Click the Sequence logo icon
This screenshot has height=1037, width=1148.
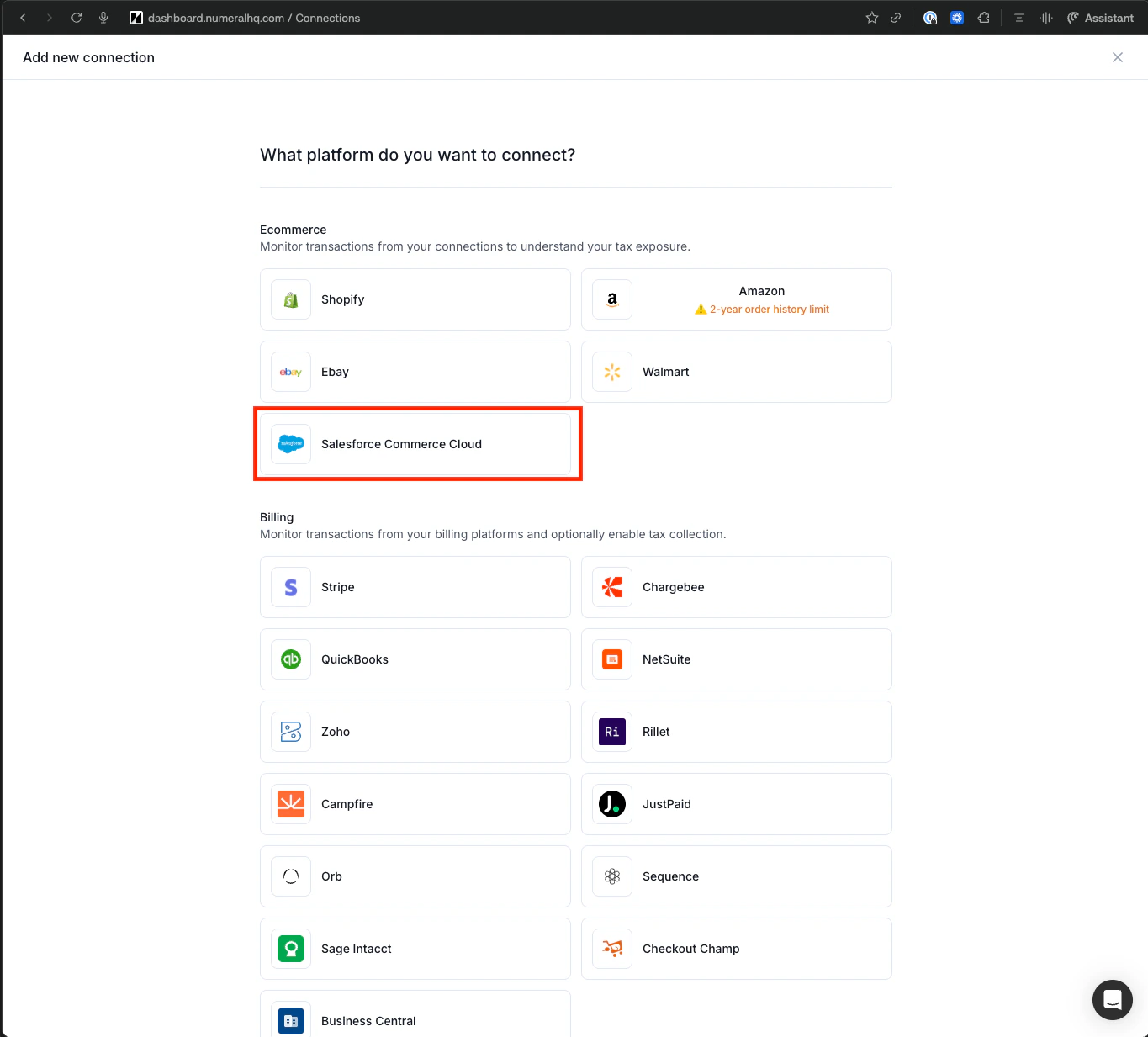pyautogui.click(x=612, y=876)
